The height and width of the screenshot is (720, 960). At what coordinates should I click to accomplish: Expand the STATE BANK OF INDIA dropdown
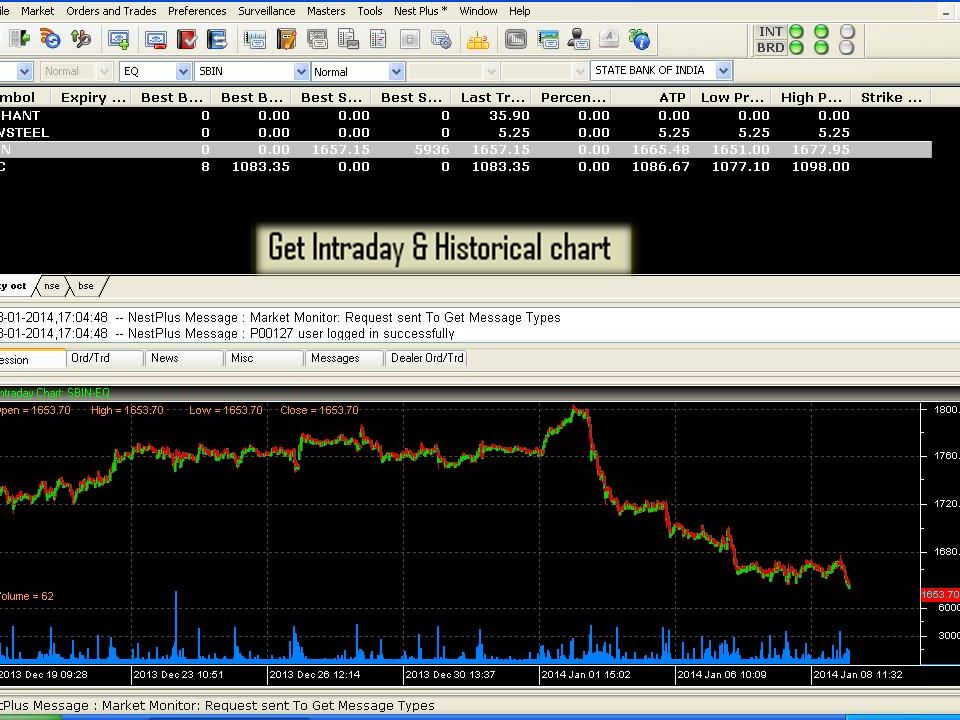723,70
